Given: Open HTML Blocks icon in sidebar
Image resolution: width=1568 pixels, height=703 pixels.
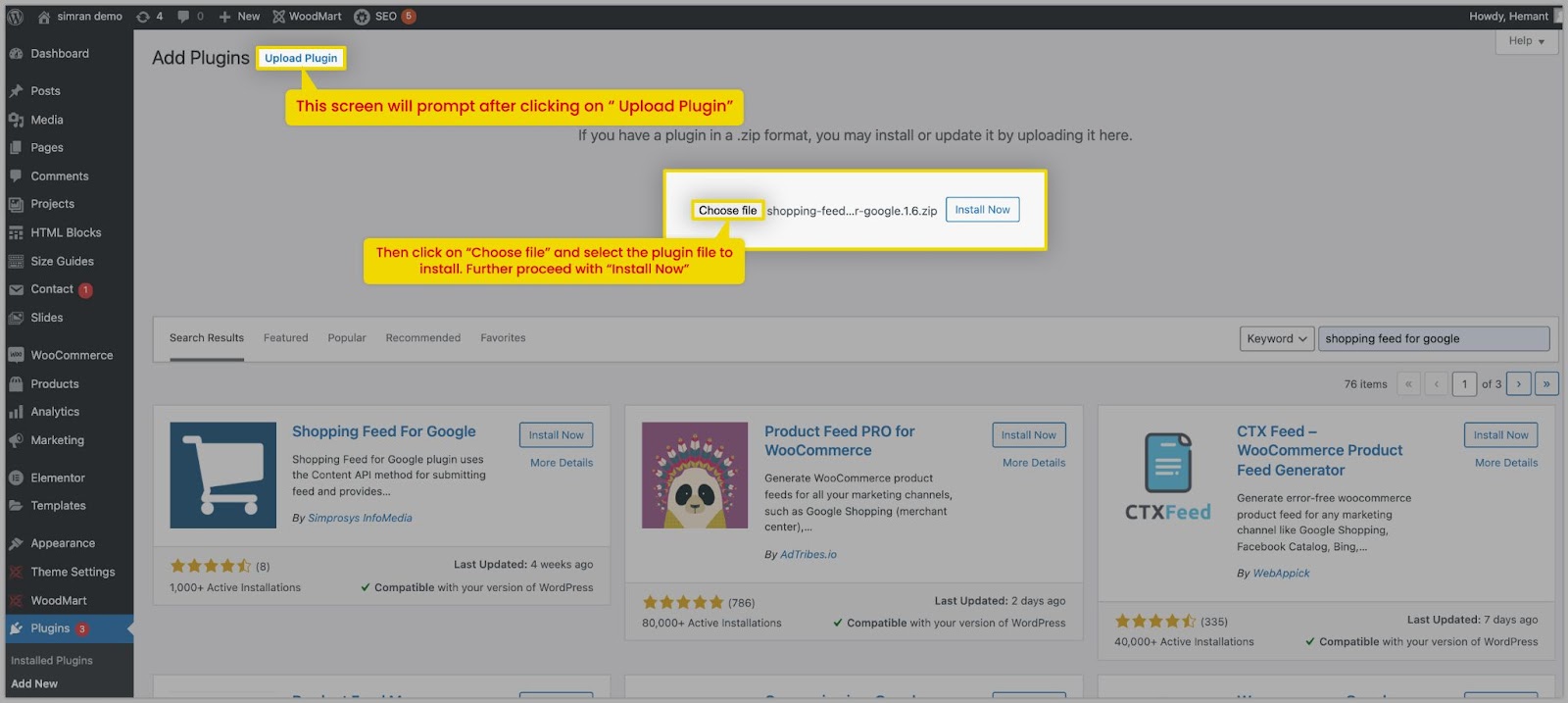Looking at the screenshot, I should [16, 232].
